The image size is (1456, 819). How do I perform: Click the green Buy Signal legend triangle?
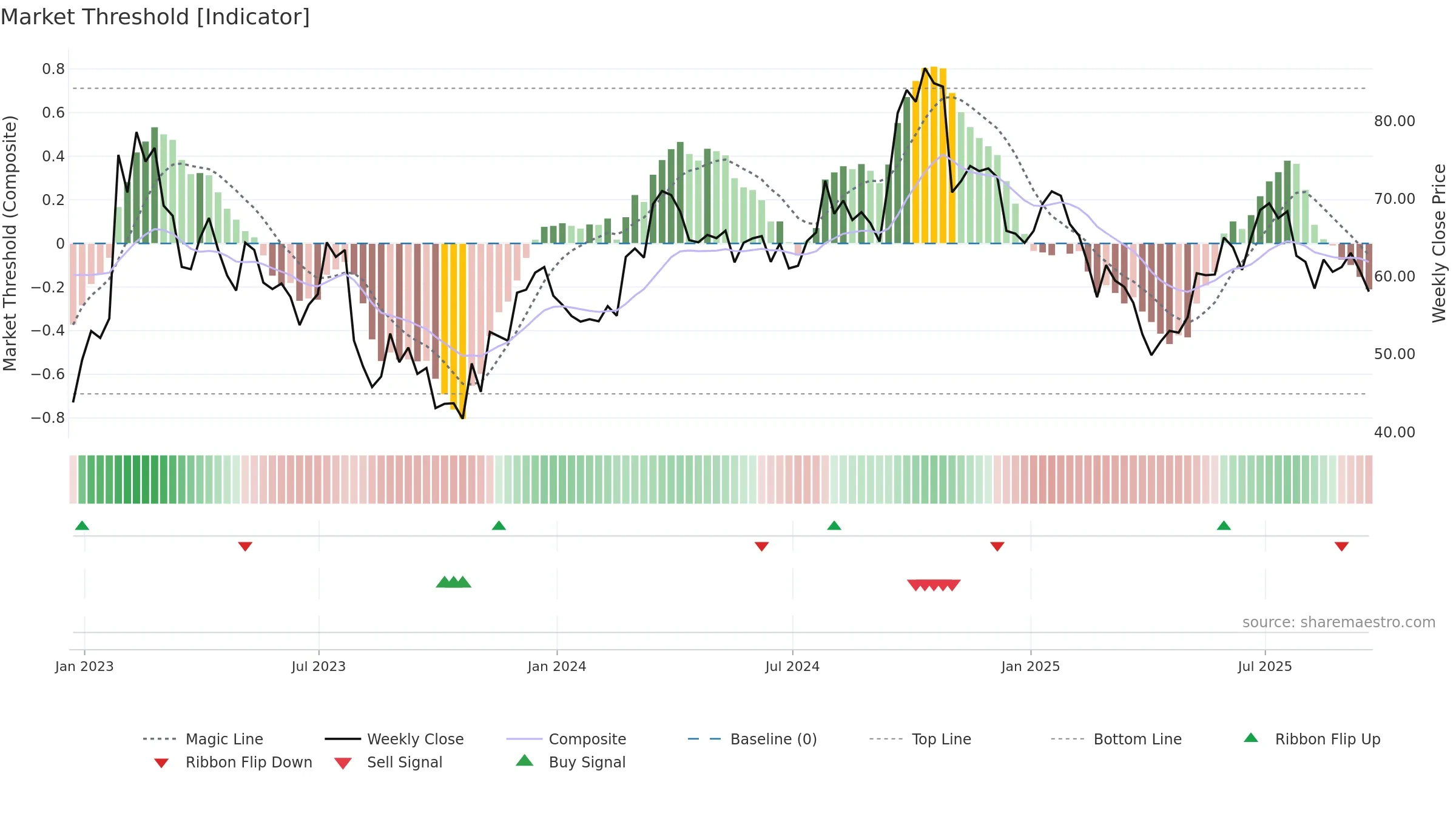point(525,760)
